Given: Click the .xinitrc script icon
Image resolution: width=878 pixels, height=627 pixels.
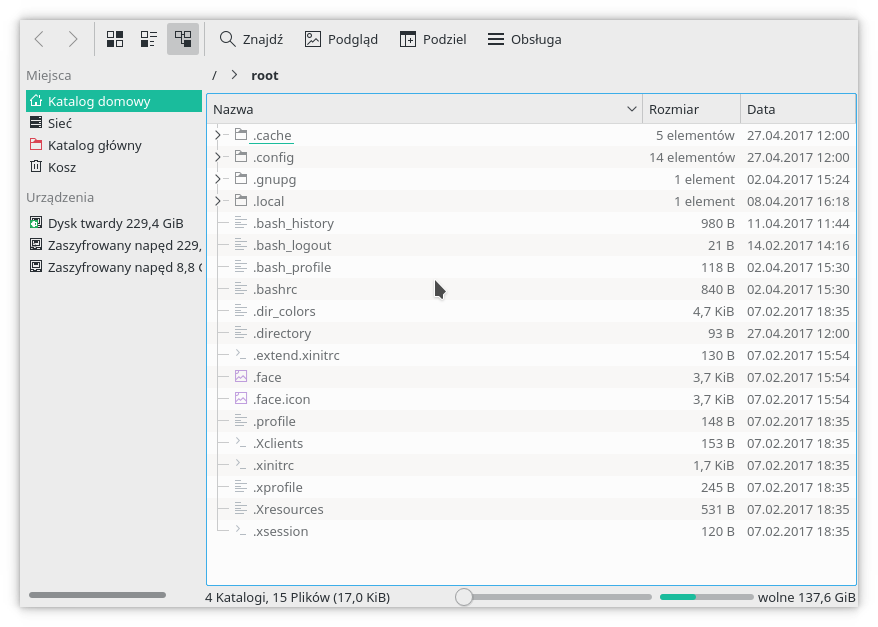Looking at the screenshot, I should pyautogui.click(x=241, y=465).
